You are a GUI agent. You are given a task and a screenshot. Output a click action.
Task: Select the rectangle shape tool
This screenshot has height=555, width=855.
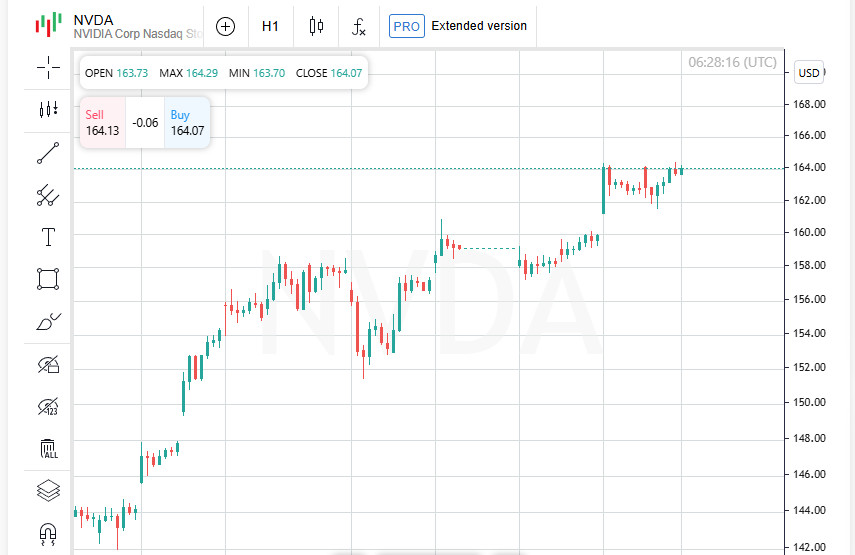tap(48, 279)
